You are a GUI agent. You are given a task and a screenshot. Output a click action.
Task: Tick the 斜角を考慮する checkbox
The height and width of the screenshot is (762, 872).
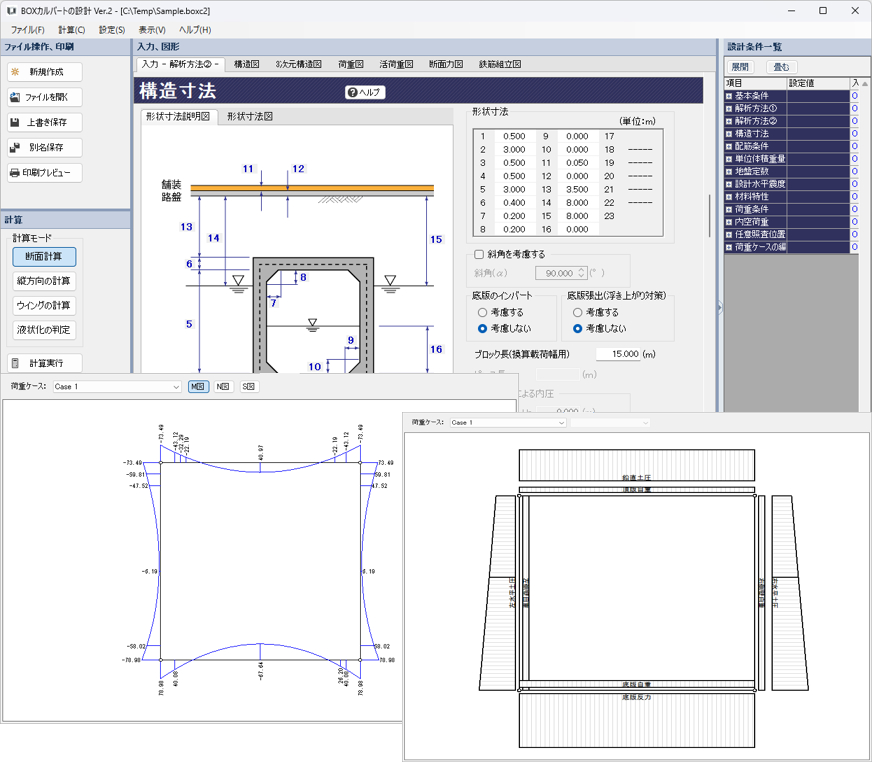(x=479, y=254)
